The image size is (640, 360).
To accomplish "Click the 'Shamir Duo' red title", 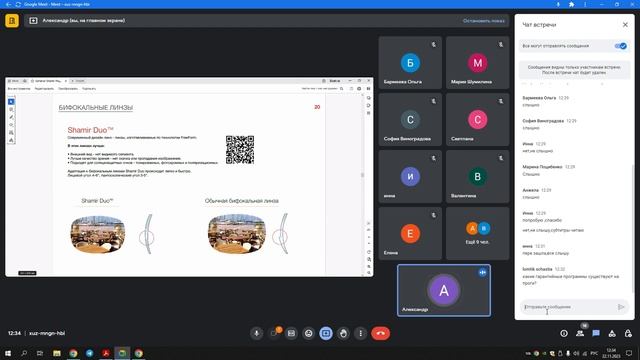I will [x=90, y=130].
